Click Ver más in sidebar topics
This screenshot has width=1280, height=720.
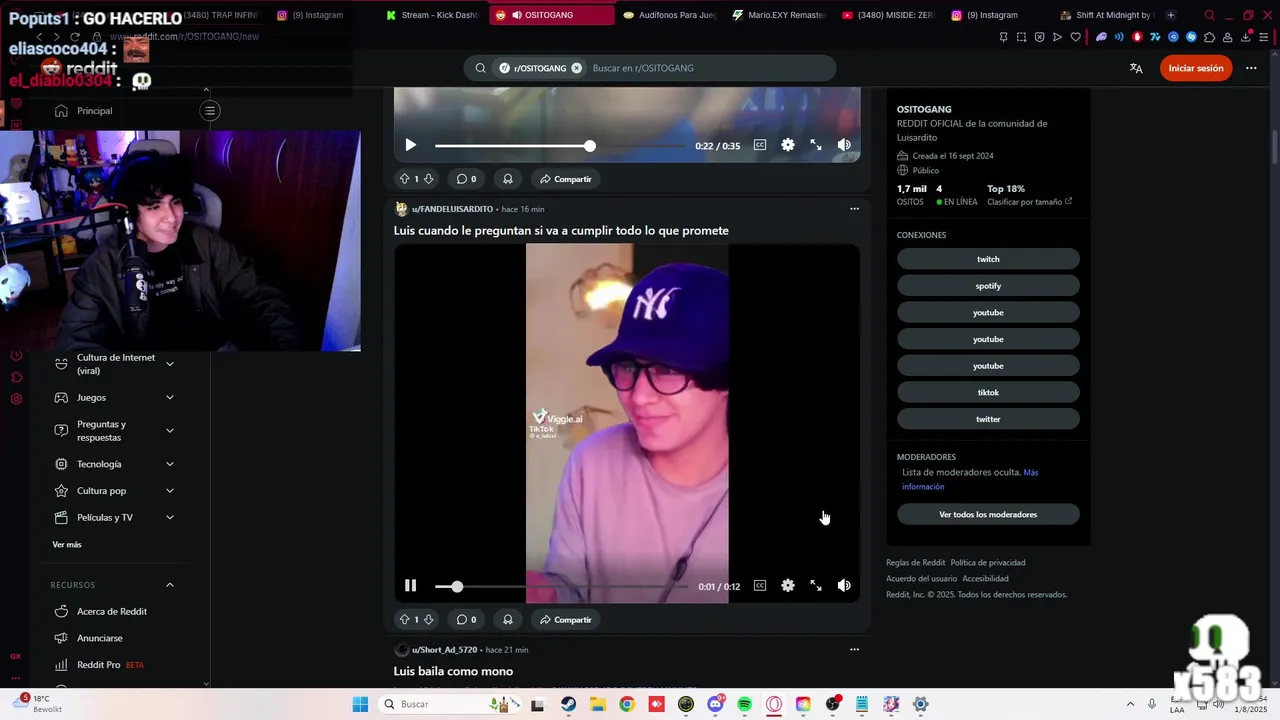coord(67,545)
